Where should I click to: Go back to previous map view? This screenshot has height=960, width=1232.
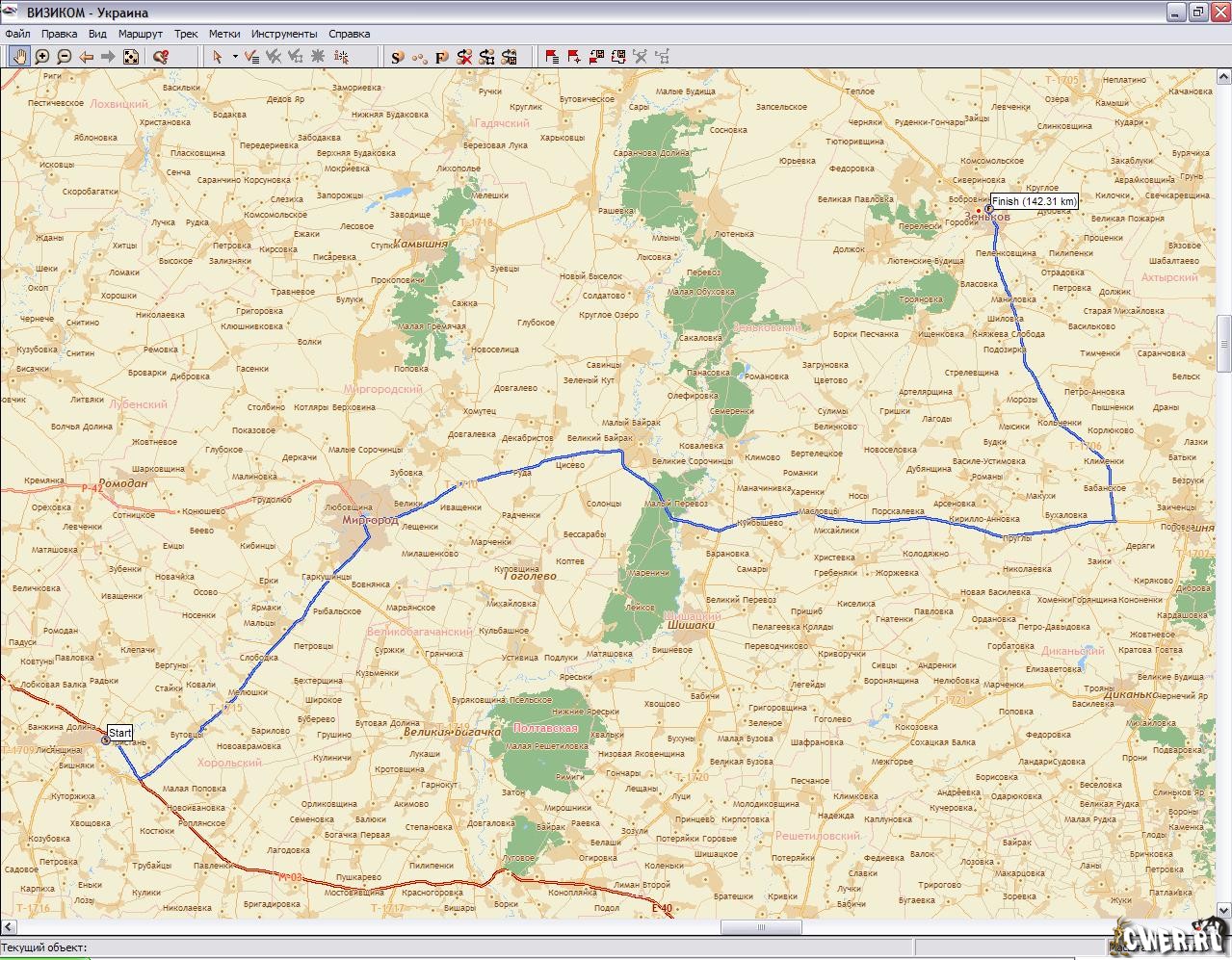[87, 57]
